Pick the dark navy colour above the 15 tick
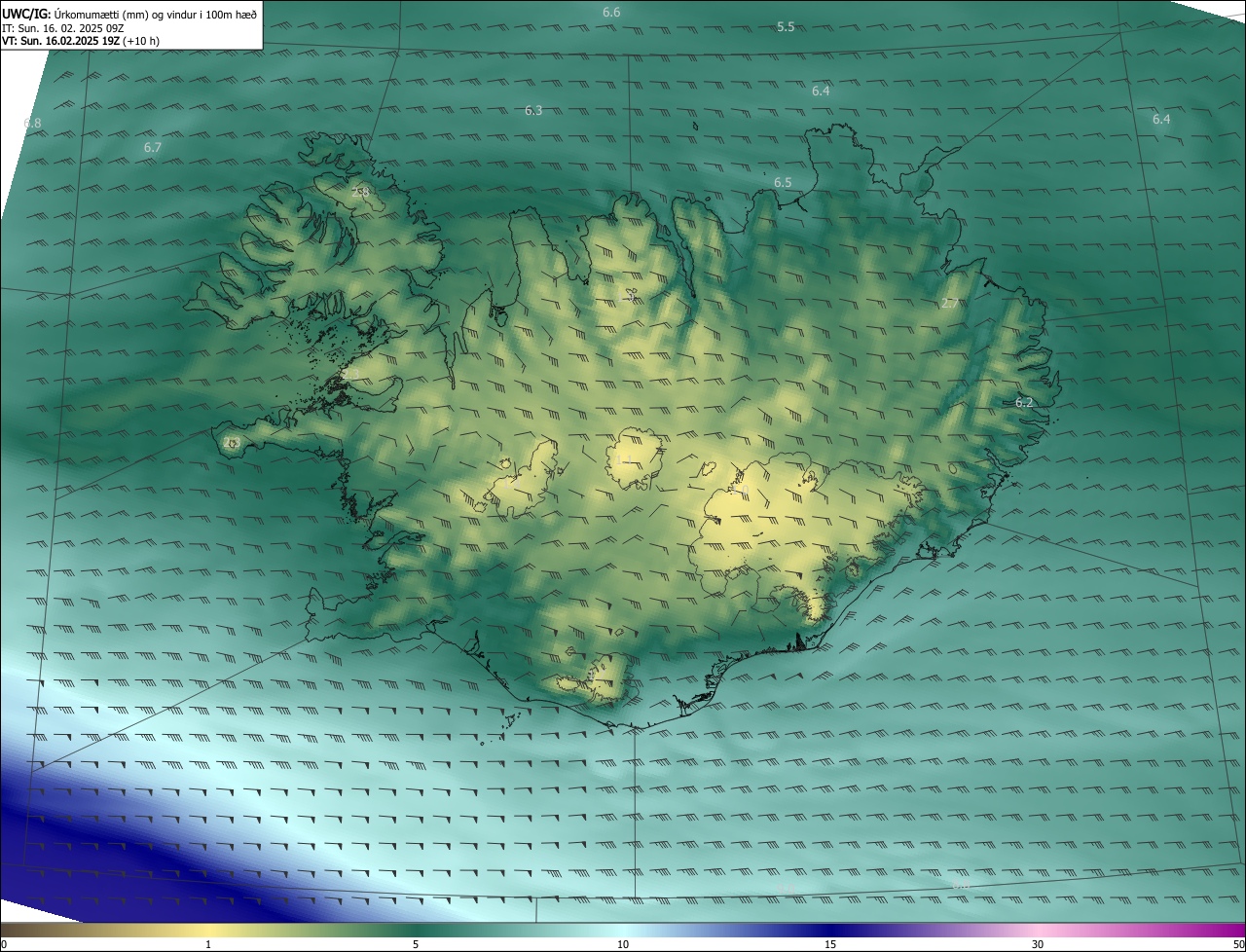The width and height of the screenshot is (1246, 952). 830,931
